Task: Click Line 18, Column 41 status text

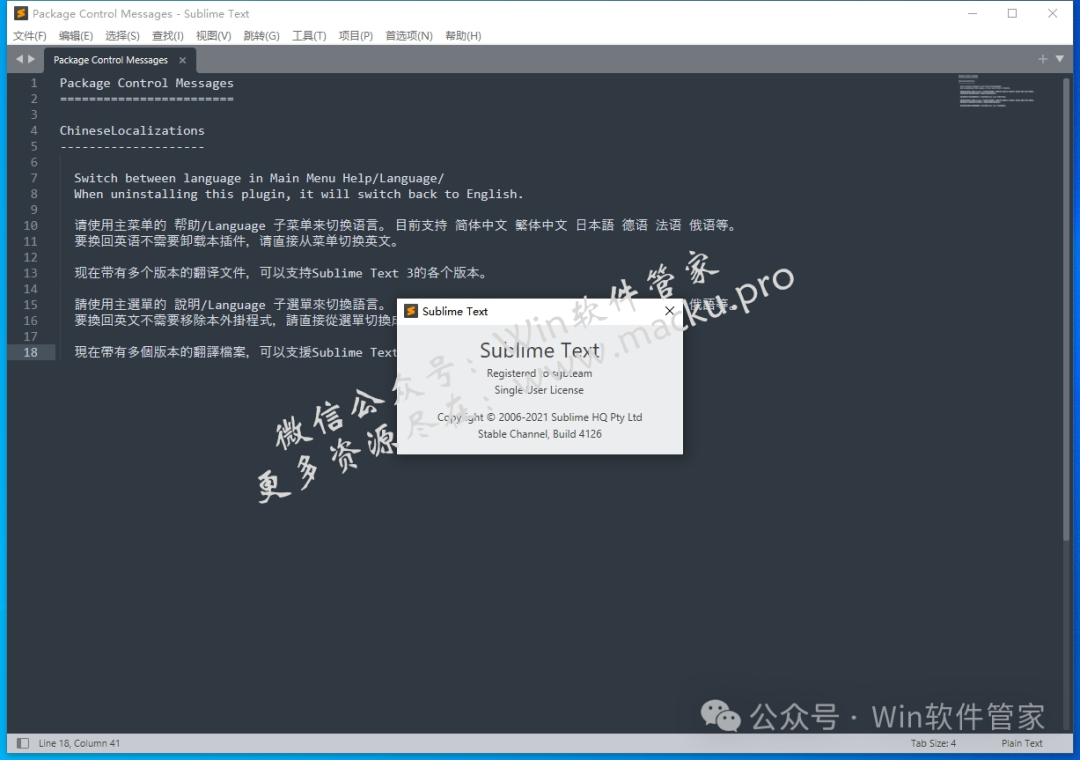Action: tap(79, 743)
